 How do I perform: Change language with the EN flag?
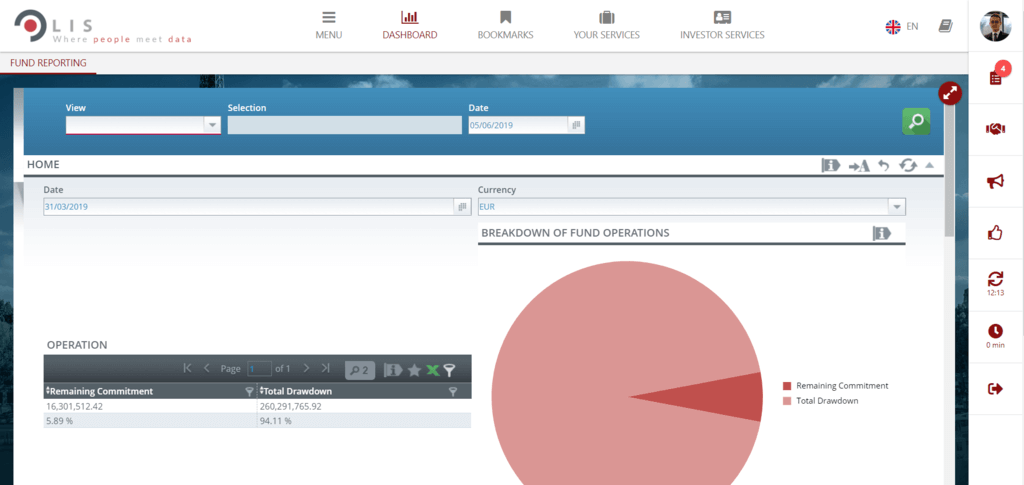tap(901, 26)
